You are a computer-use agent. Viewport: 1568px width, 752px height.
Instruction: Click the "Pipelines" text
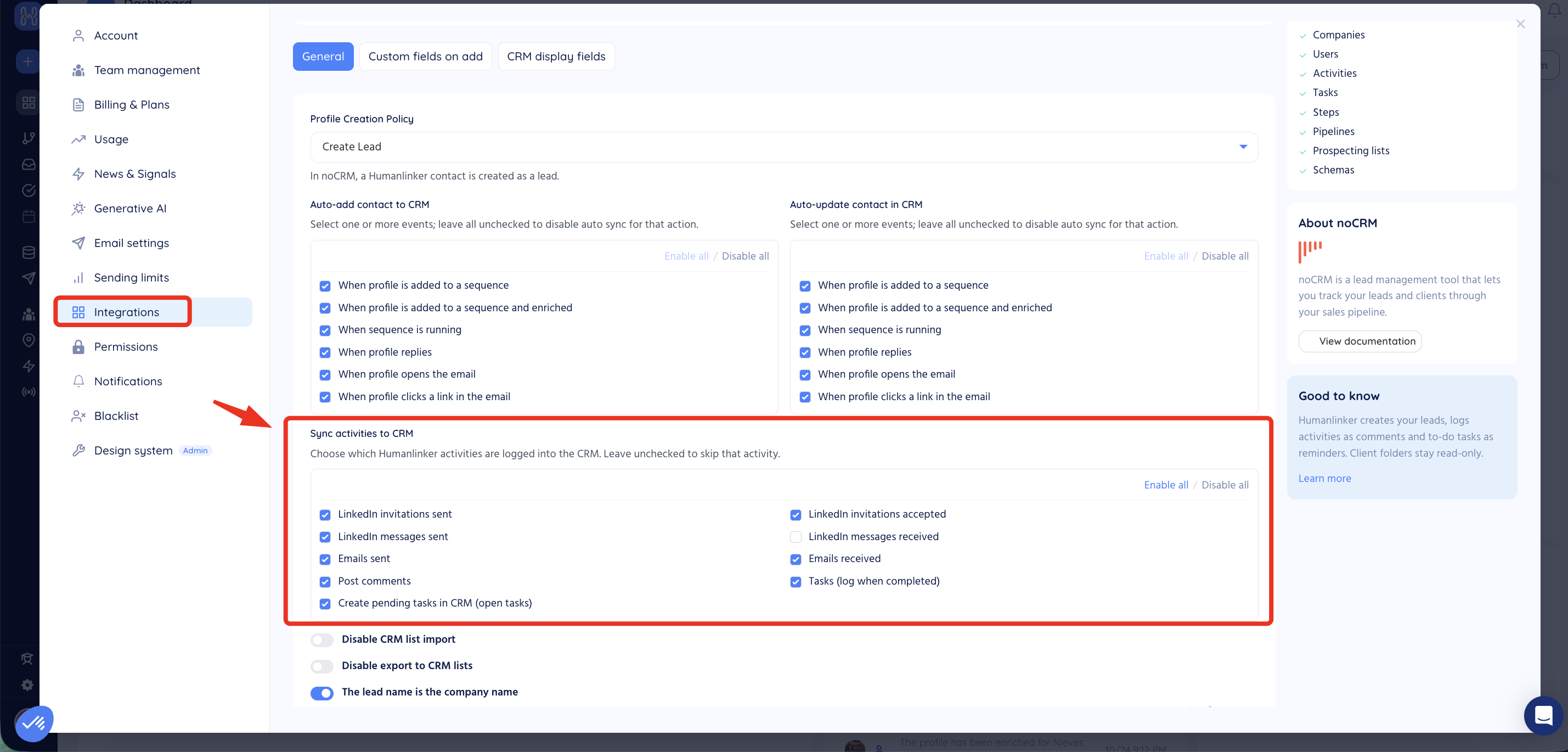pos(1333,132)
